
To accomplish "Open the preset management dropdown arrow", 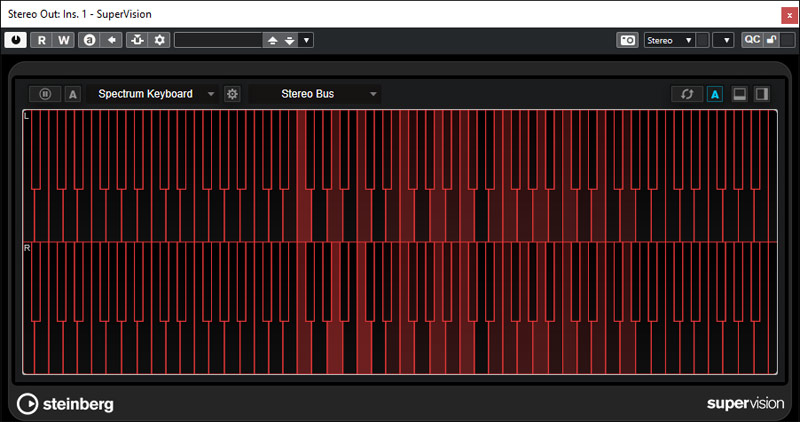I will coord(306,40).
